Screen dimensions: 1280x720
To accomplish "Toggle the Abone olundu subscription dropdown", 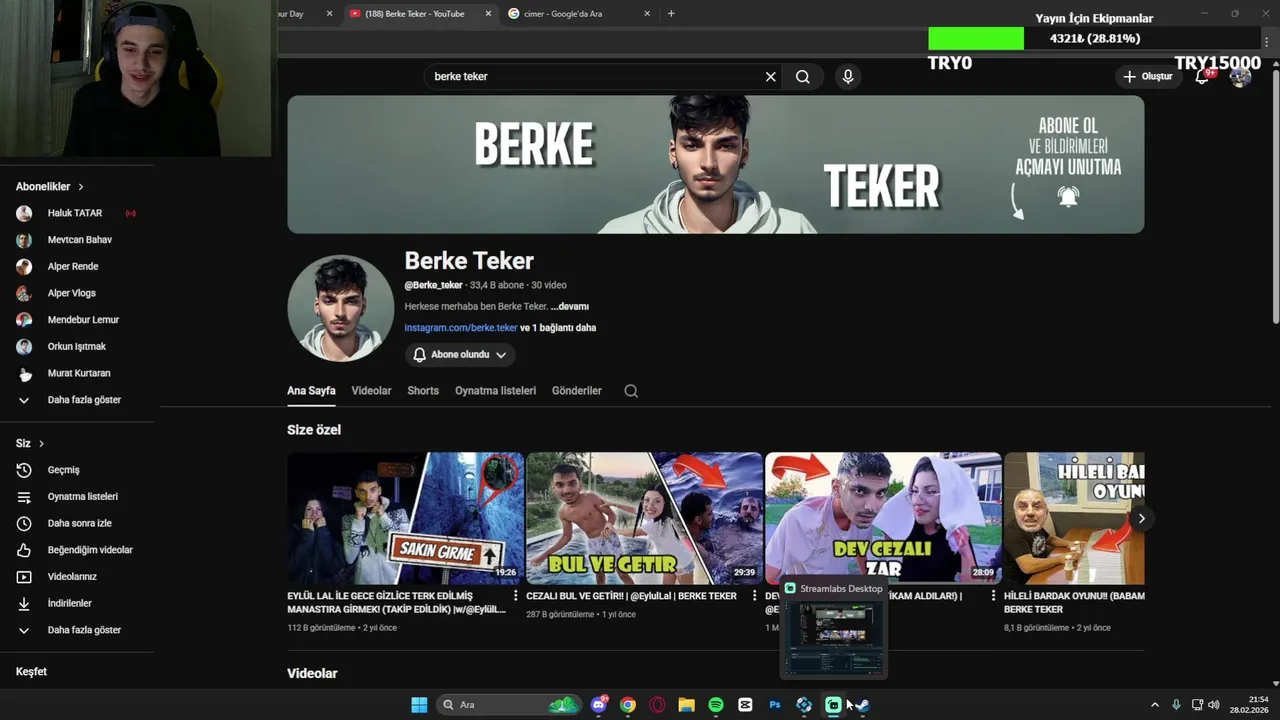I will click(x=460, y=355).
